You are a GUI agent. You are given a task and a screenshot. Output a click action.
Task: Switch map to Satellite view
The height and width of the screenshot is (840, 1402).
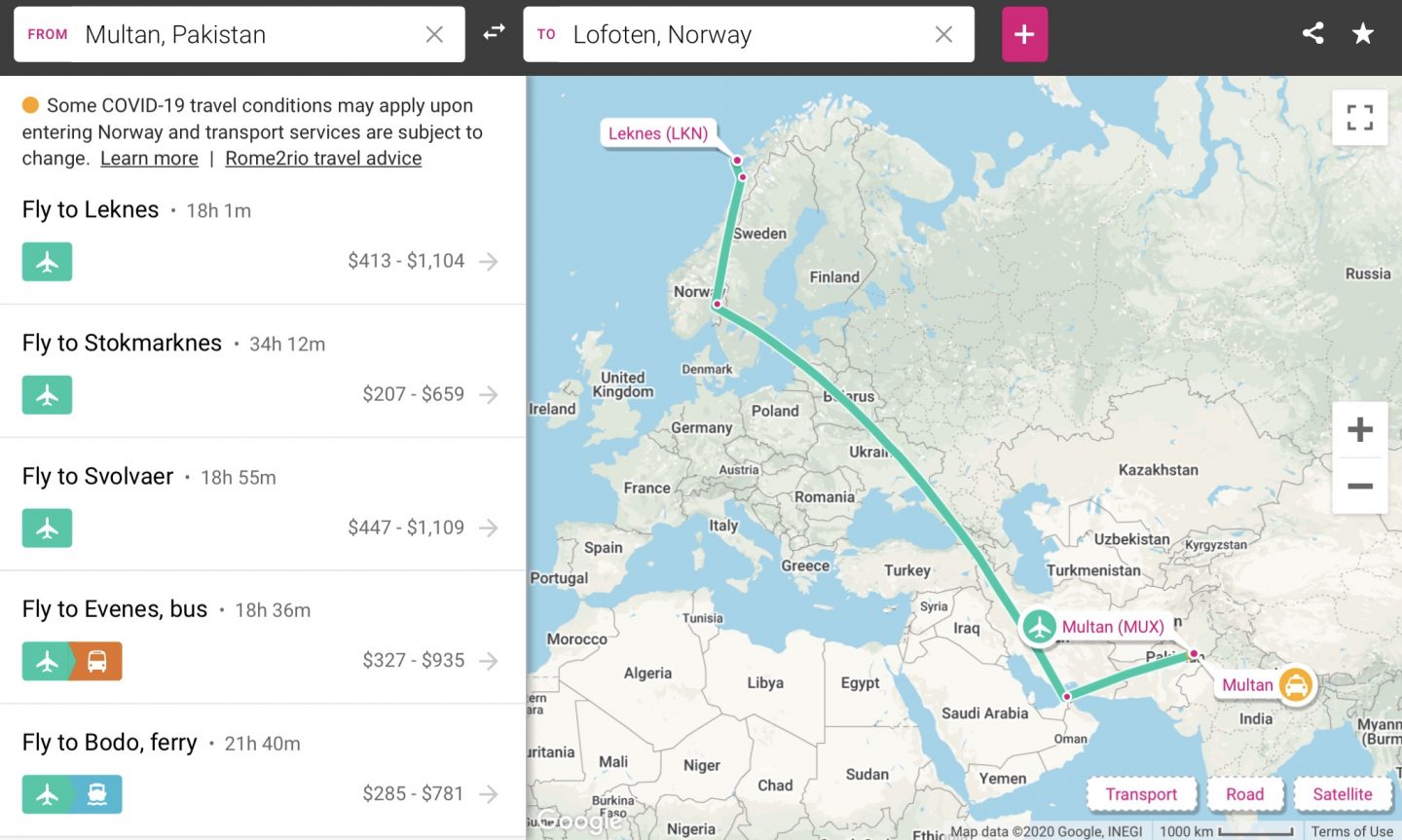click(1342, 794)
